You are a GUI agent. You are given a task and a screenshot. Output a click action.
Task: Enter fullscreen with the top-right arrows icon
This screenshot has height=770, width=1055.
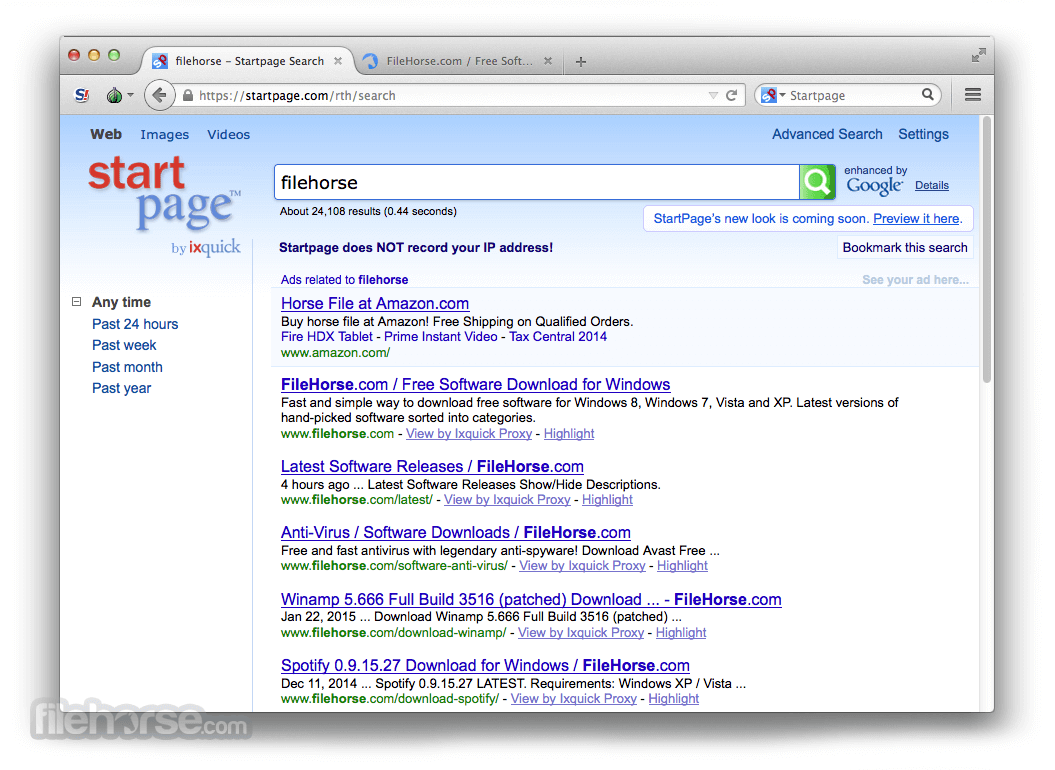pyautogui.click(x=978, y=55)
